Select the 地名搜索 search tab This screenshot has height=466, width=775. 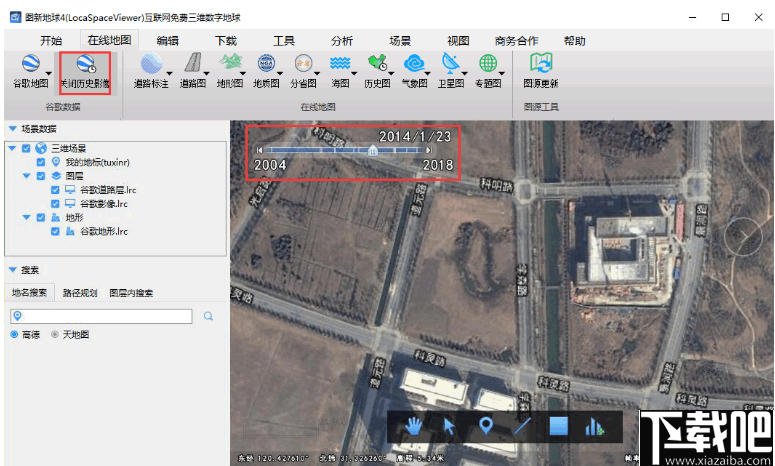click(x=30, y=293)
